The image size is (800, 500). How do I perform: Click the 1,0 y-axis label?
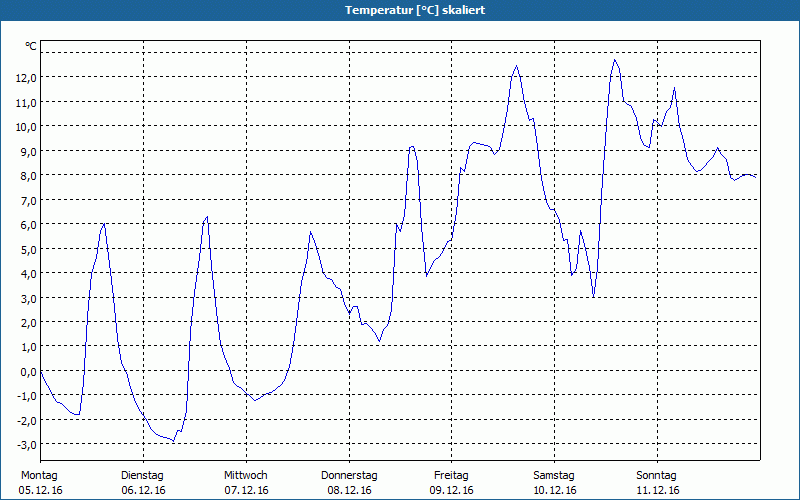click(x=29, y=347)
